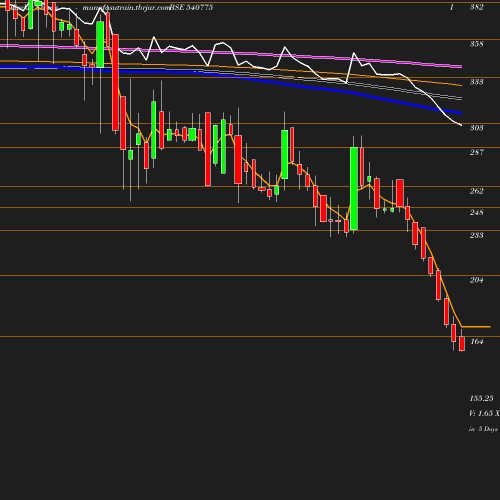This screenshot has height=500, width=500.
Task: Click the 333 price axis label
Action: pyautogui.click(x=477, y=82)
